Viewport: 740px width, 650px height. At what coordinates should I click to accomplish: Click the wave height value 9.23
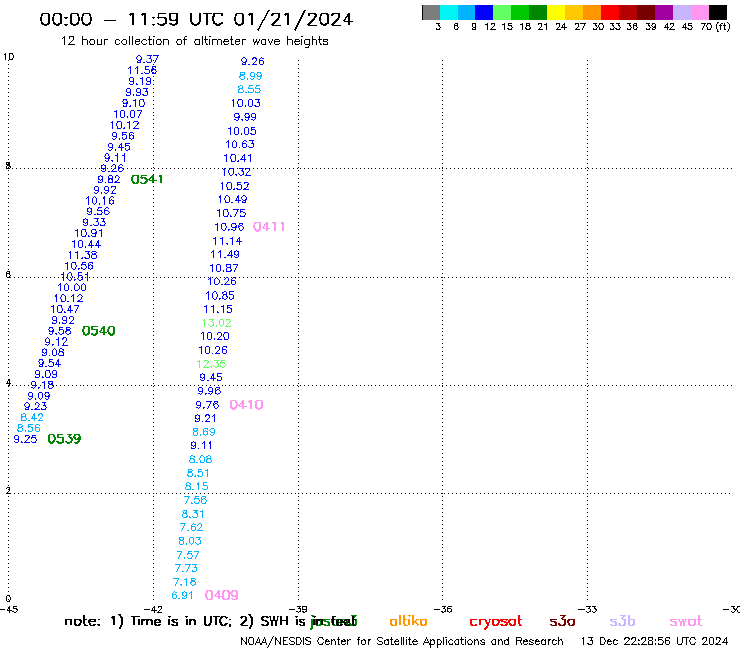(x=35, y=406)
